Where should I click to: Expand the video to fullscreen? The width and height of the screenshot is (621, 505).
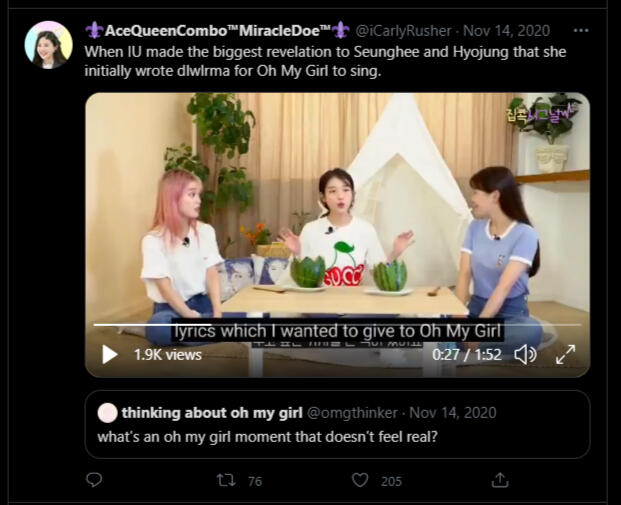565,354
